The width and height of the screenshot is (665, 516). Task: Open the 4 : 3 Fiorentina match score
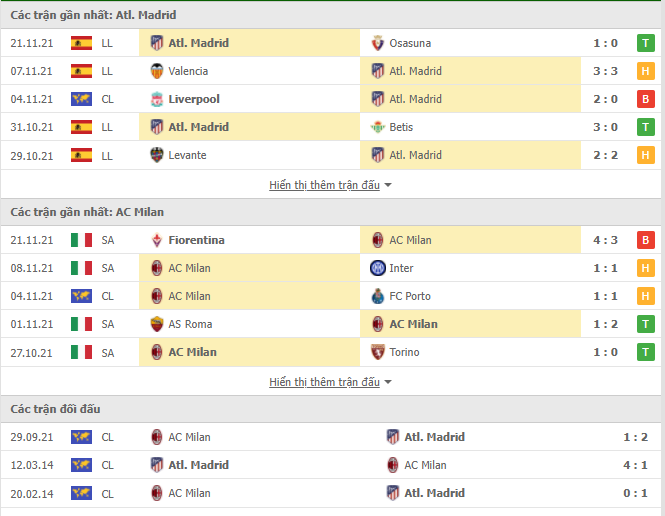click(x=605, y=240)
